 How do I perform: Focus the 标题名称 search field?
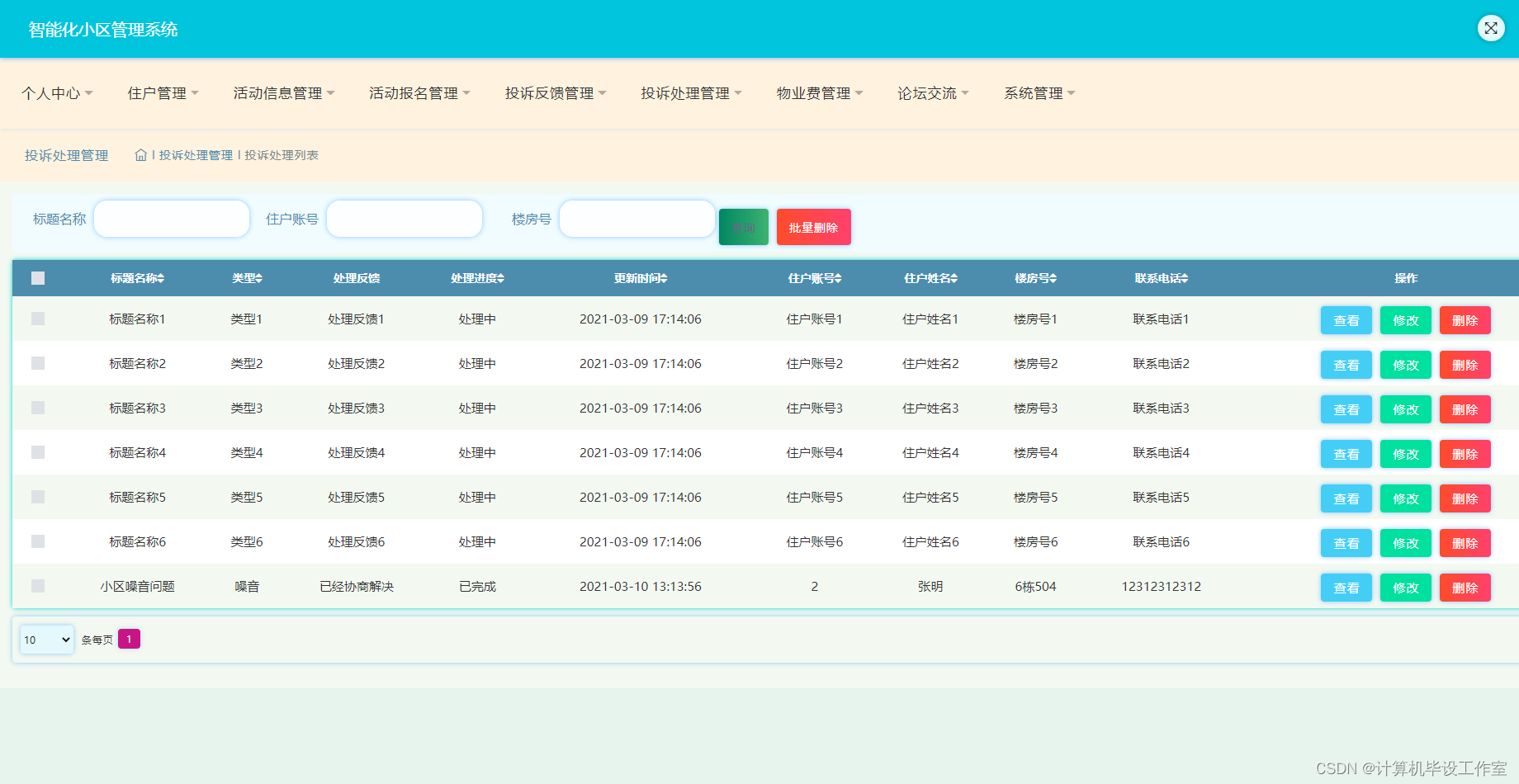[172, 219]
